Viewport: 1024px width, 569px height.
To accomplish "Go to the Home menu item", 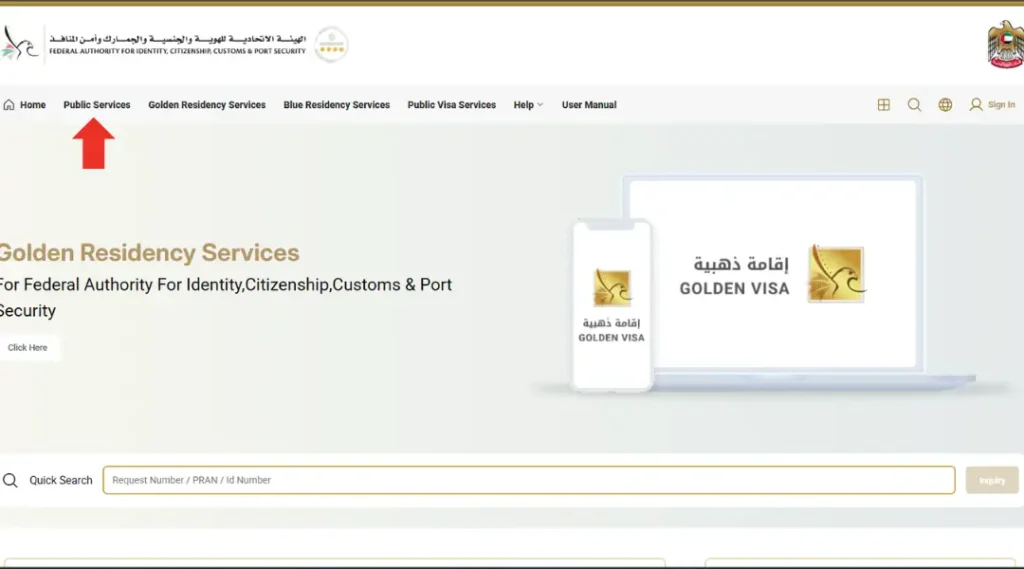I will click(33, 105).
